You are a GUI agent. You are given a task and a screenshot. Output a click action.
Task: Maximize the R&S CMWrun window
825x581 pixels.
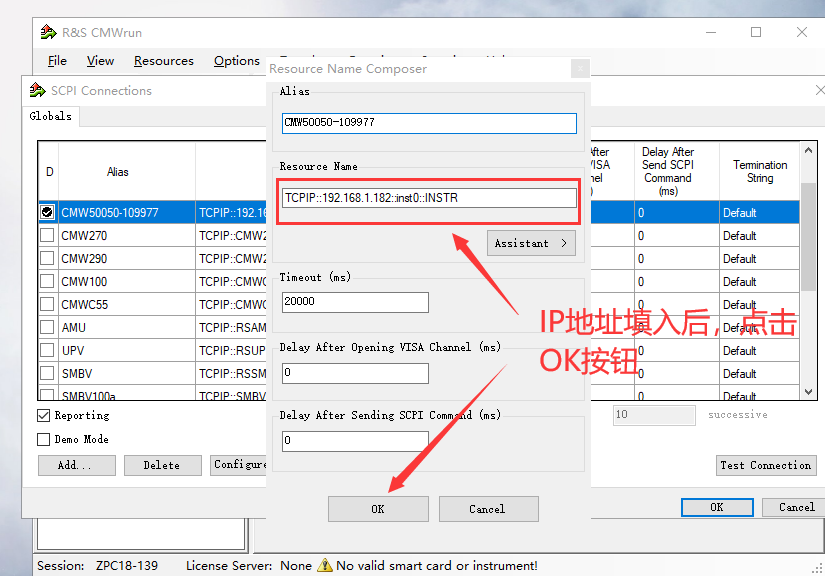pos(756,32)
